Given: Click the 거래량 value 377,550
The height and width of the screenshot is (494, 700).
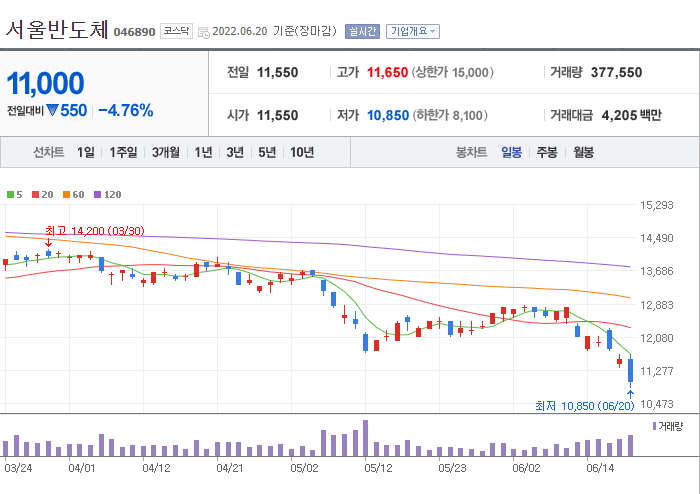Looking at the screenshot, I should pyautogui.click(x=616, y=72).
